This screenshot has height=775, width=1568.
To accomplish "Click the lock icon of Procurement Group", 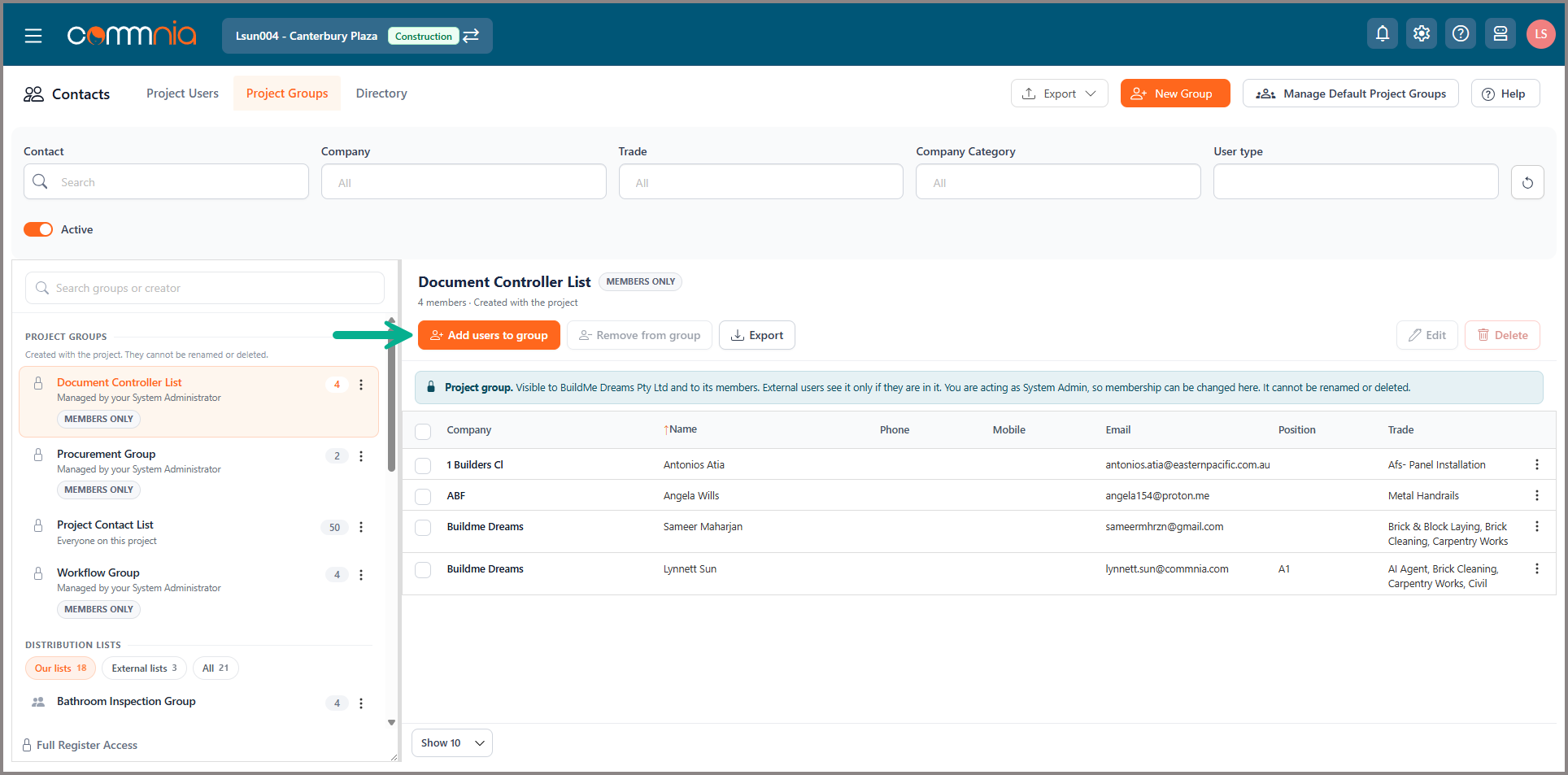I will (38, 455).
